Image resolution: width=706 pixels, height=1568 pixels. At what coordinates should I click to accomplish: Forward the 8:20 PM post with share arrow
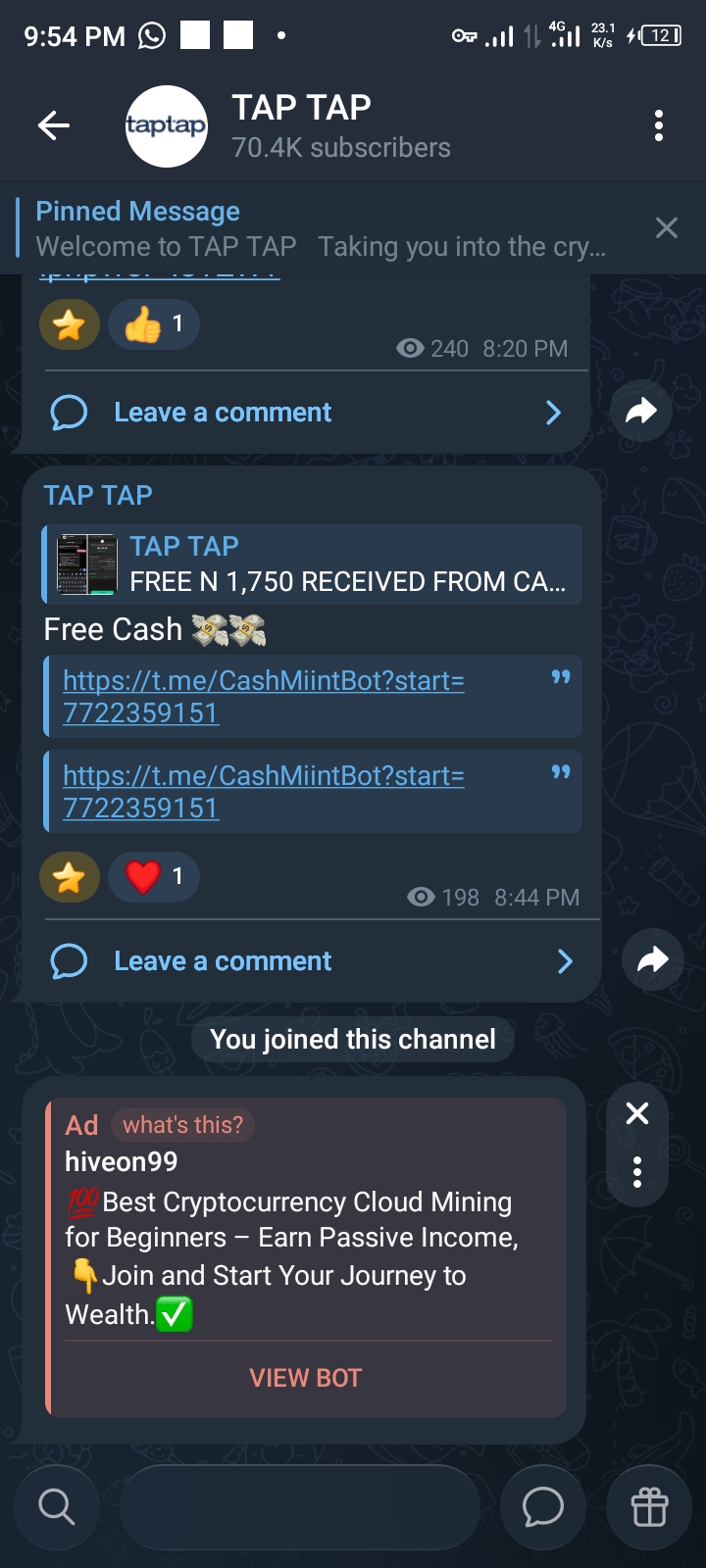[641, 411]
